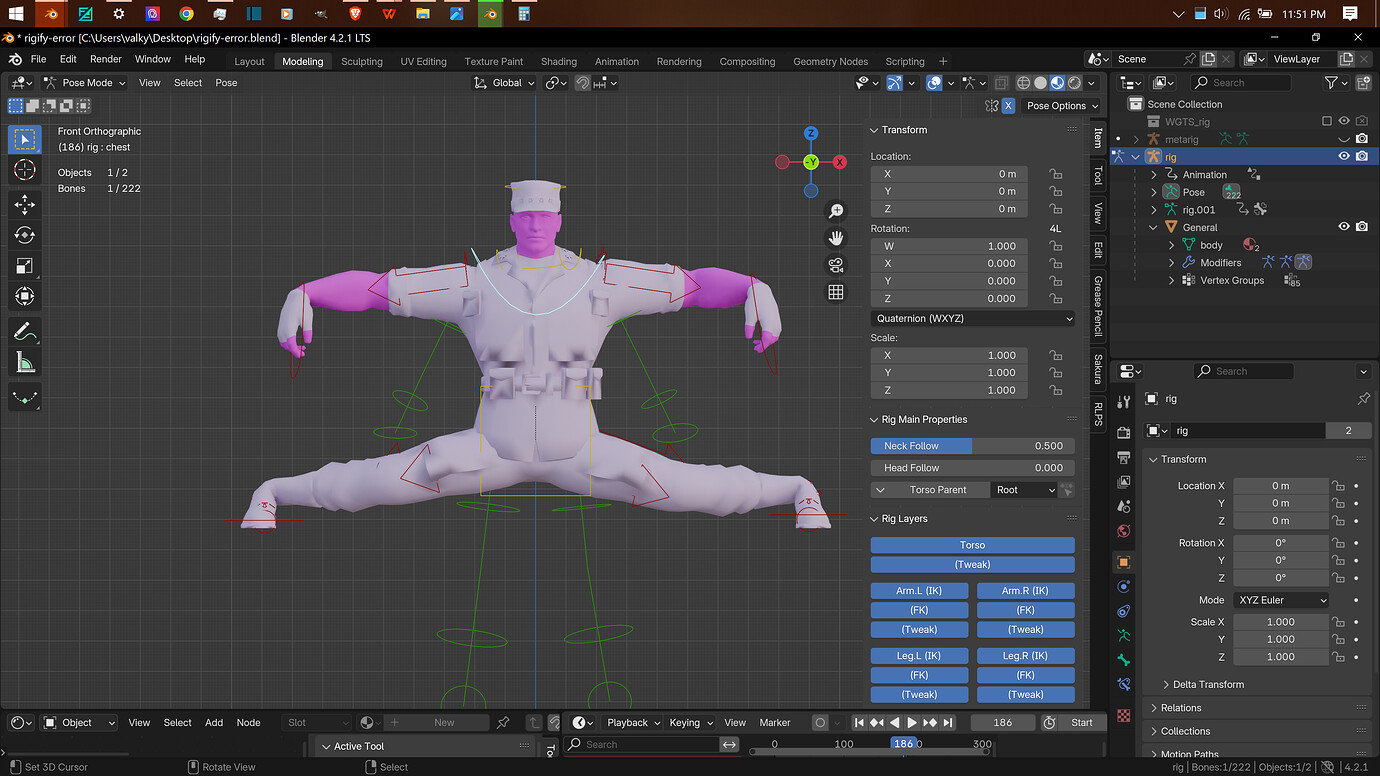Image resolution: width=1380 pixels, height=776 pixels.
Task: Expand the Delta Transform section
Action: pos(1208,685)
